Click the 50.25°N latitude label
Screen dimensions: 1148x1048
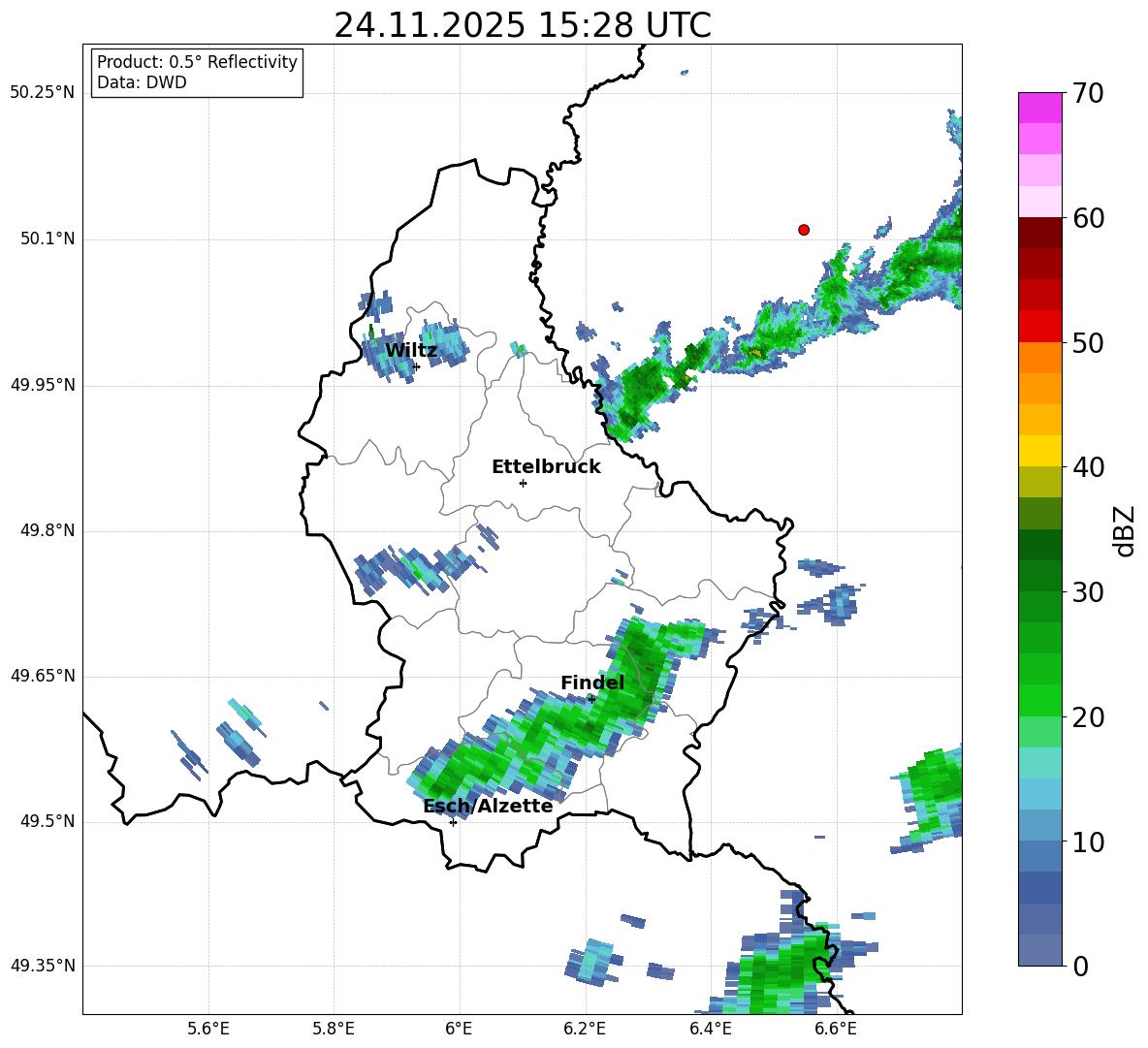point(42,93)
